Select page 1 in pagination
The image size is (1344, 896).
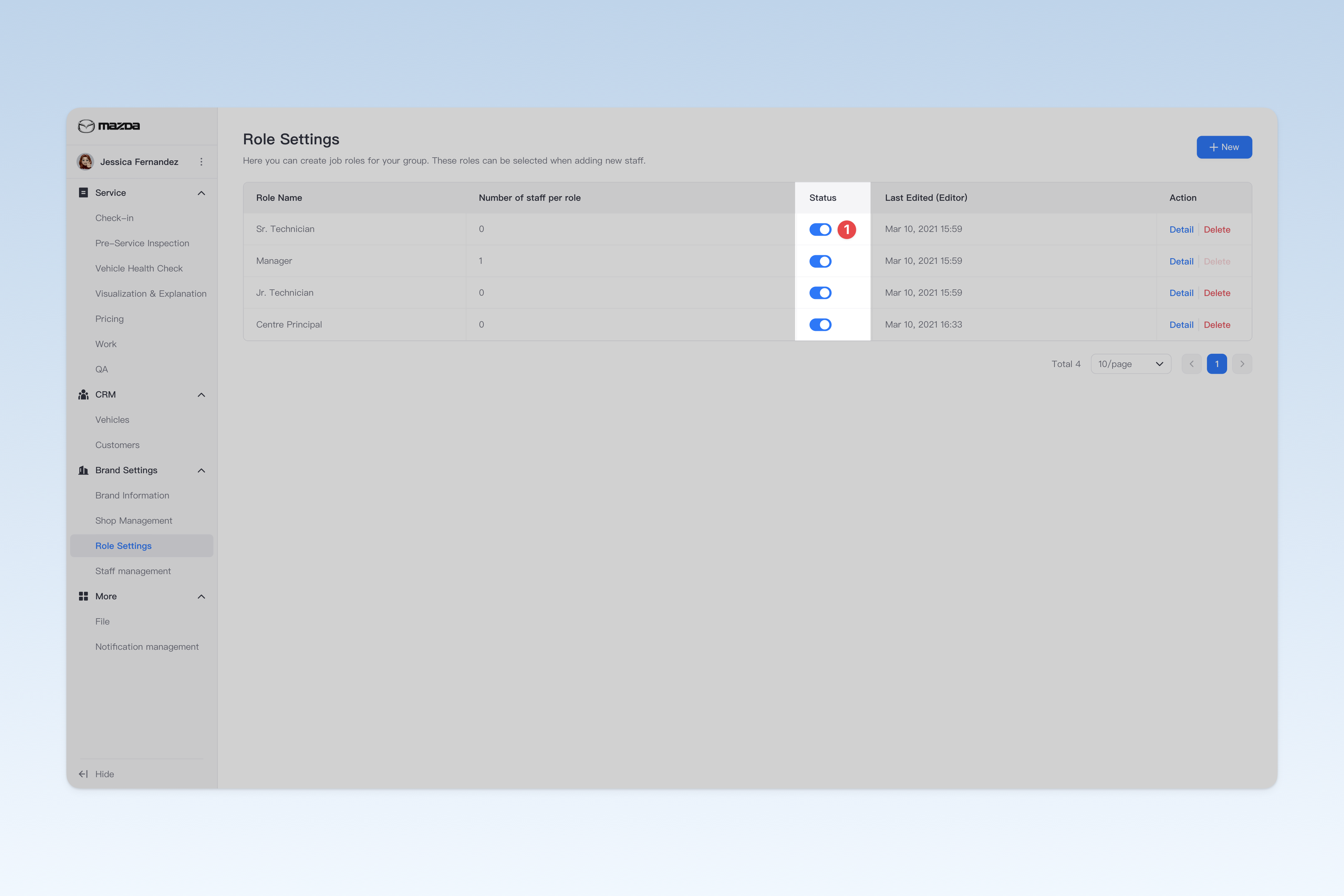pyautogui.click(x=1217, y=364)
